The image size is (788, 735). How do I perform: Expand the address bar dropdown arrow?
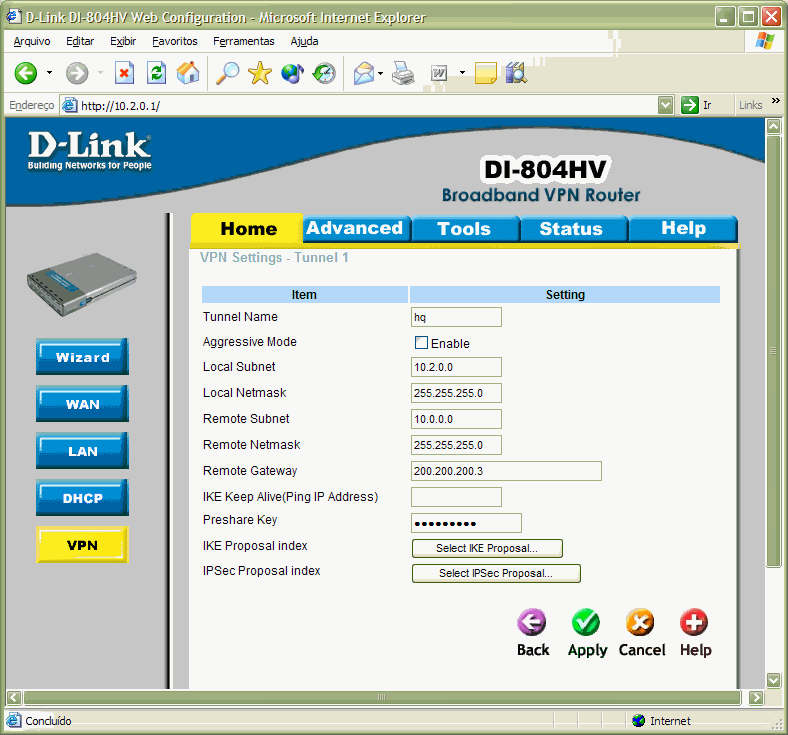[x=666, y=105]
